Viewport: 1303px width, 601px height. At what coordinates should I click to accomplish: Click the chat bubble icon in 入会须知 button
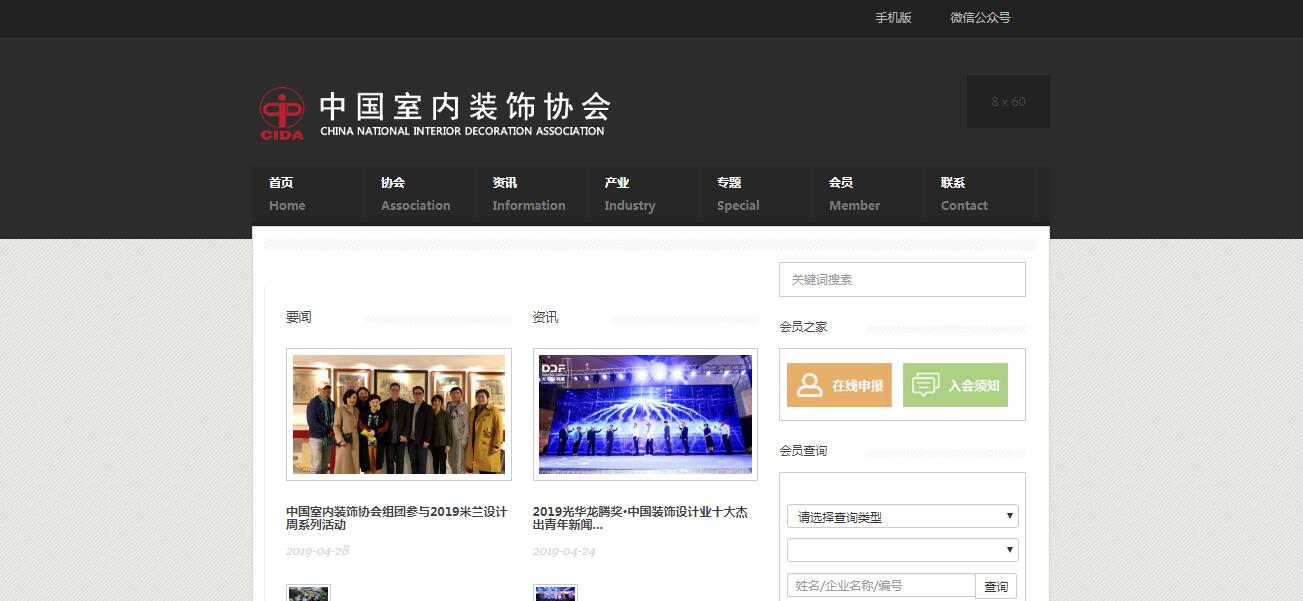point(925,385)
